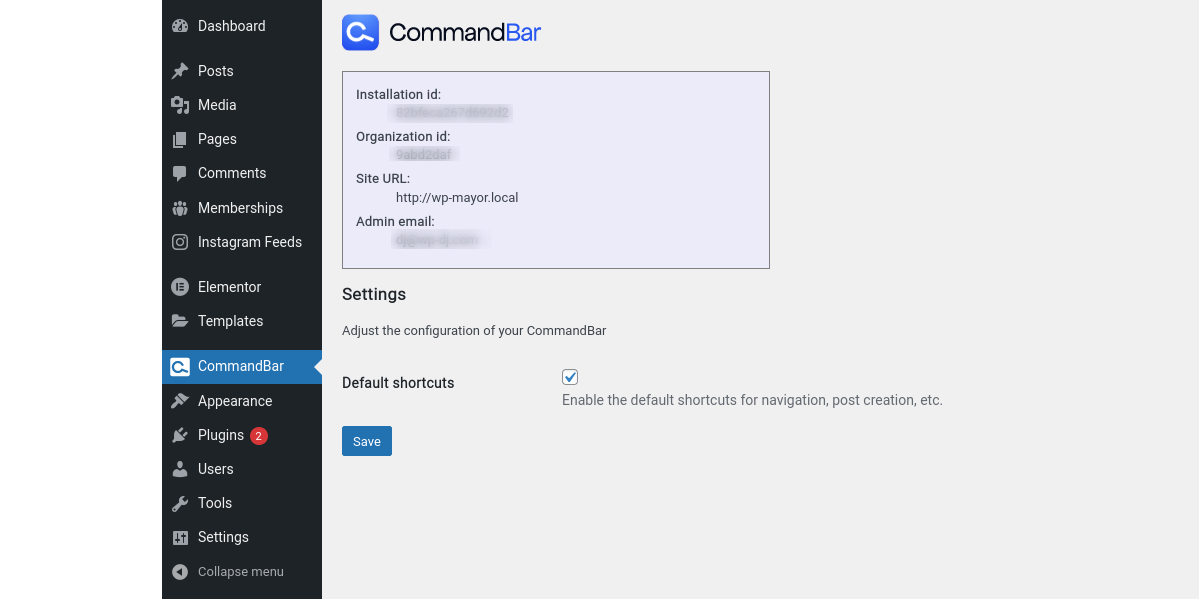Click the Posts pushpin icon

tap(180, 71)
